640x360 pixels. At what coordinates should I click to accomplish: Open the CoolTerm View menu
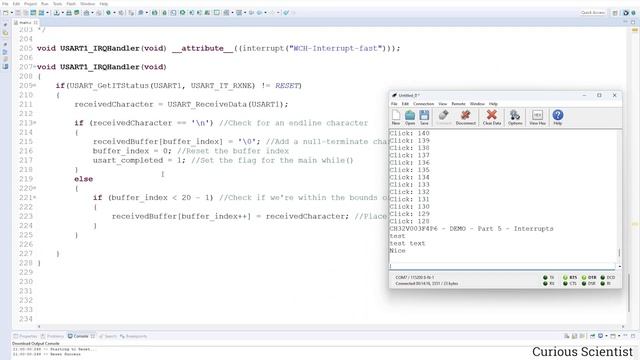[x=442, y=104]
